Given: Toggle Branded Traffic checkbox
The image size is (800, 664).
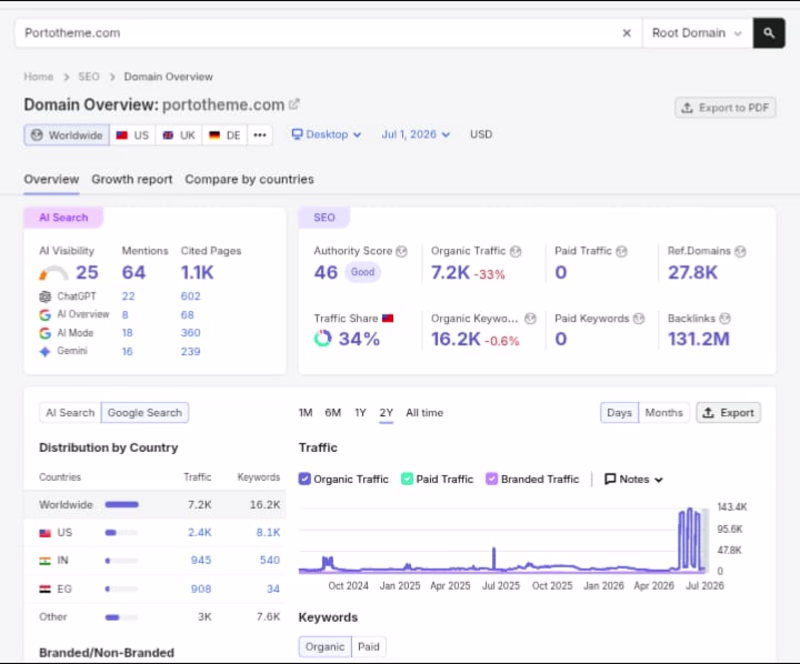Looking at the screenshot, I should [491, 479].
